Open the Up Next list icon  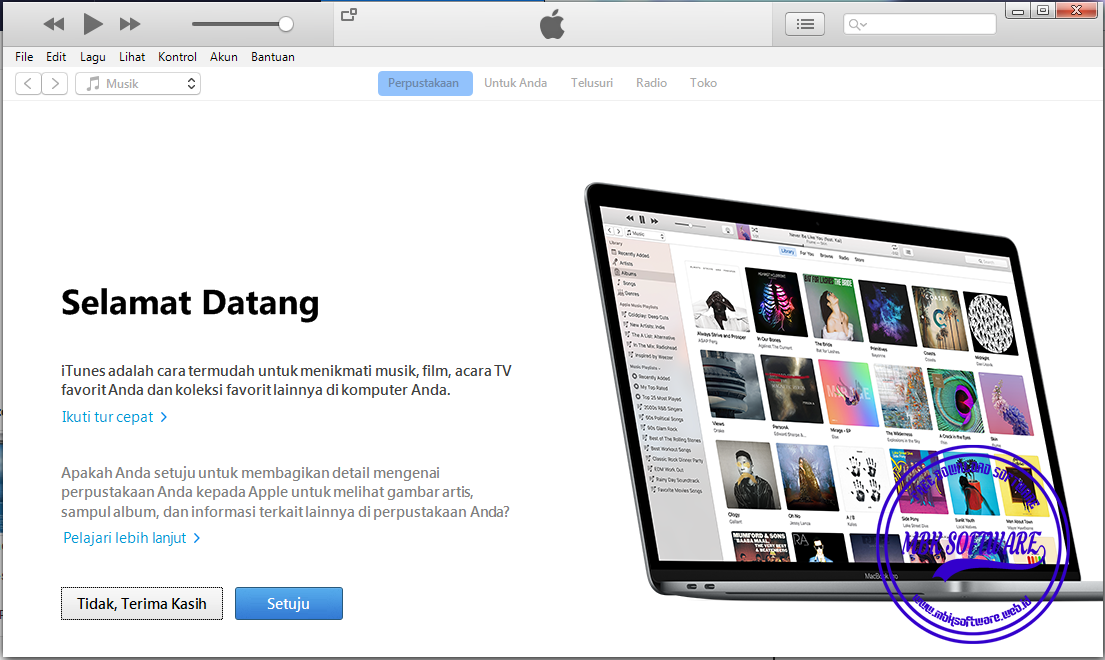pos(805,25)
